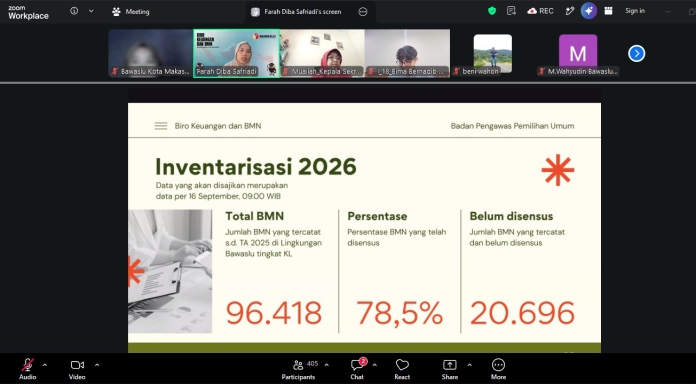Open the Chat panel

(357, 369)
